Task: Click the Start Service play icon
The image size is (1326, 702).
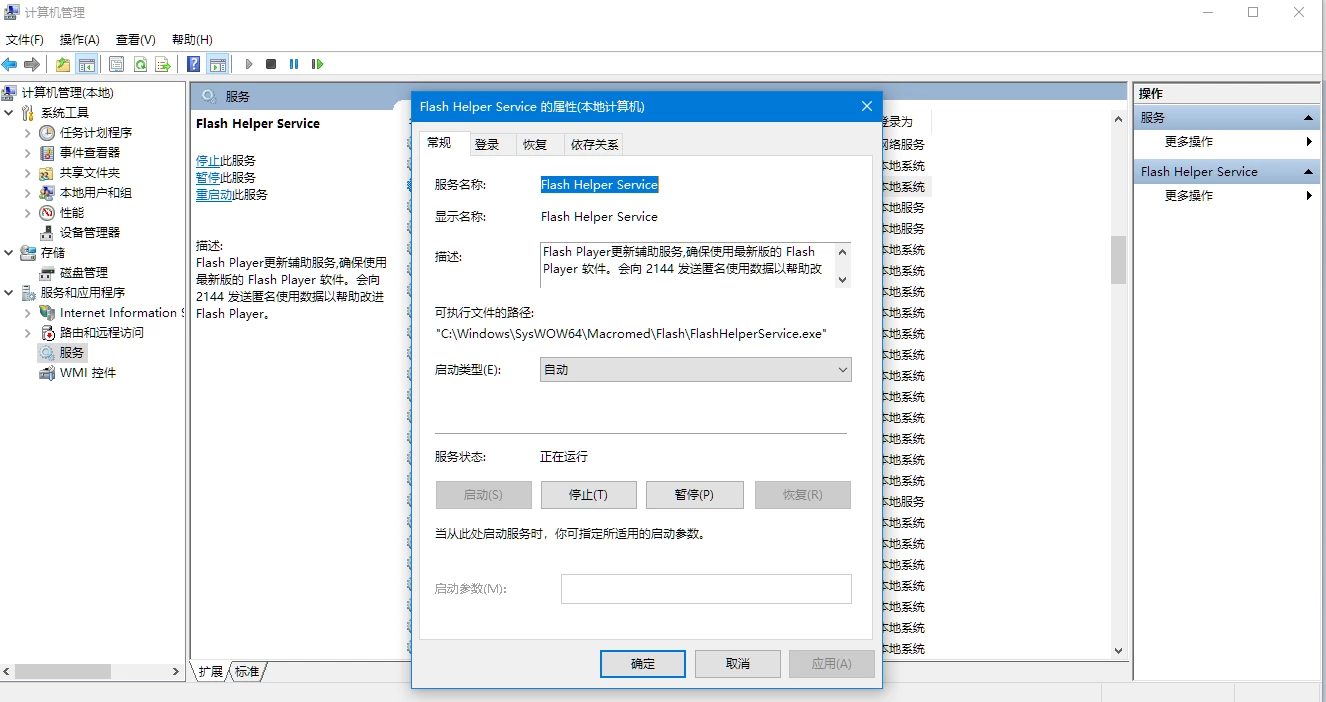Action: (x=249, y=64)
